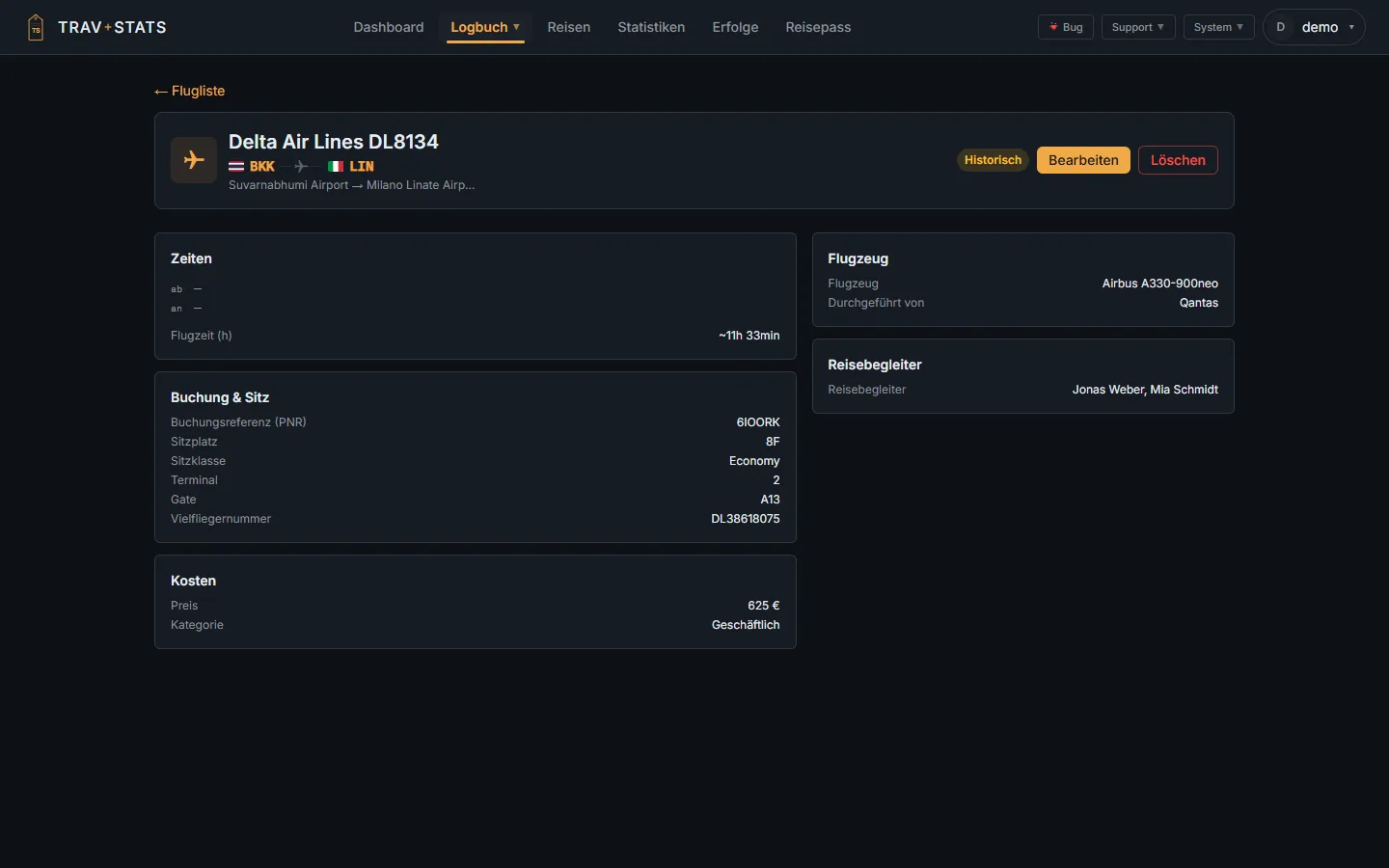Click the aircraft value Airbus A330-900neo
The width and height of the screenshot is (1389, 868).
[1160, 284]
